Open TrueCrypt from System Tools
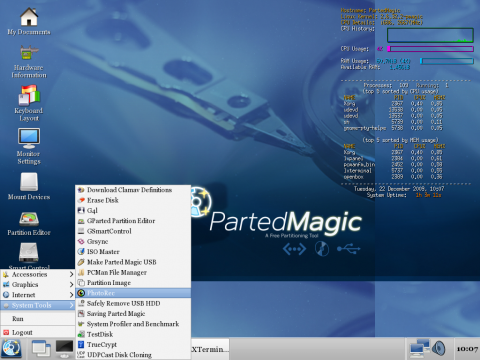 tap(133, 345)
